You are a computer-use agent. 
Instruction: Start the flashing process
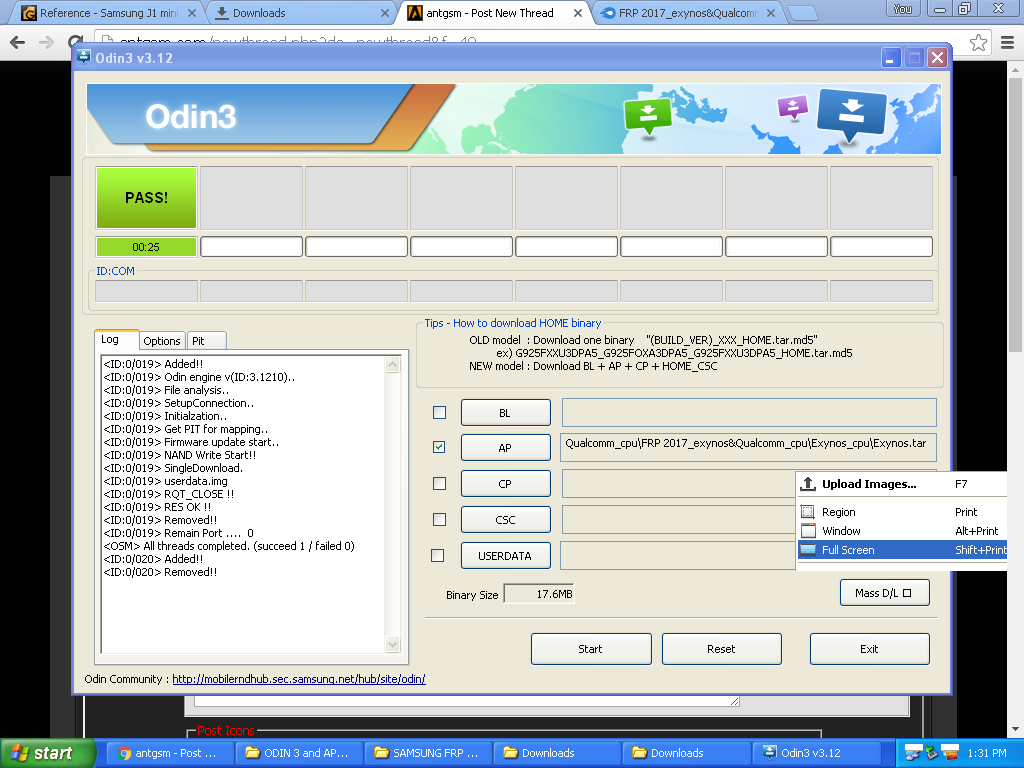(591, 648)
